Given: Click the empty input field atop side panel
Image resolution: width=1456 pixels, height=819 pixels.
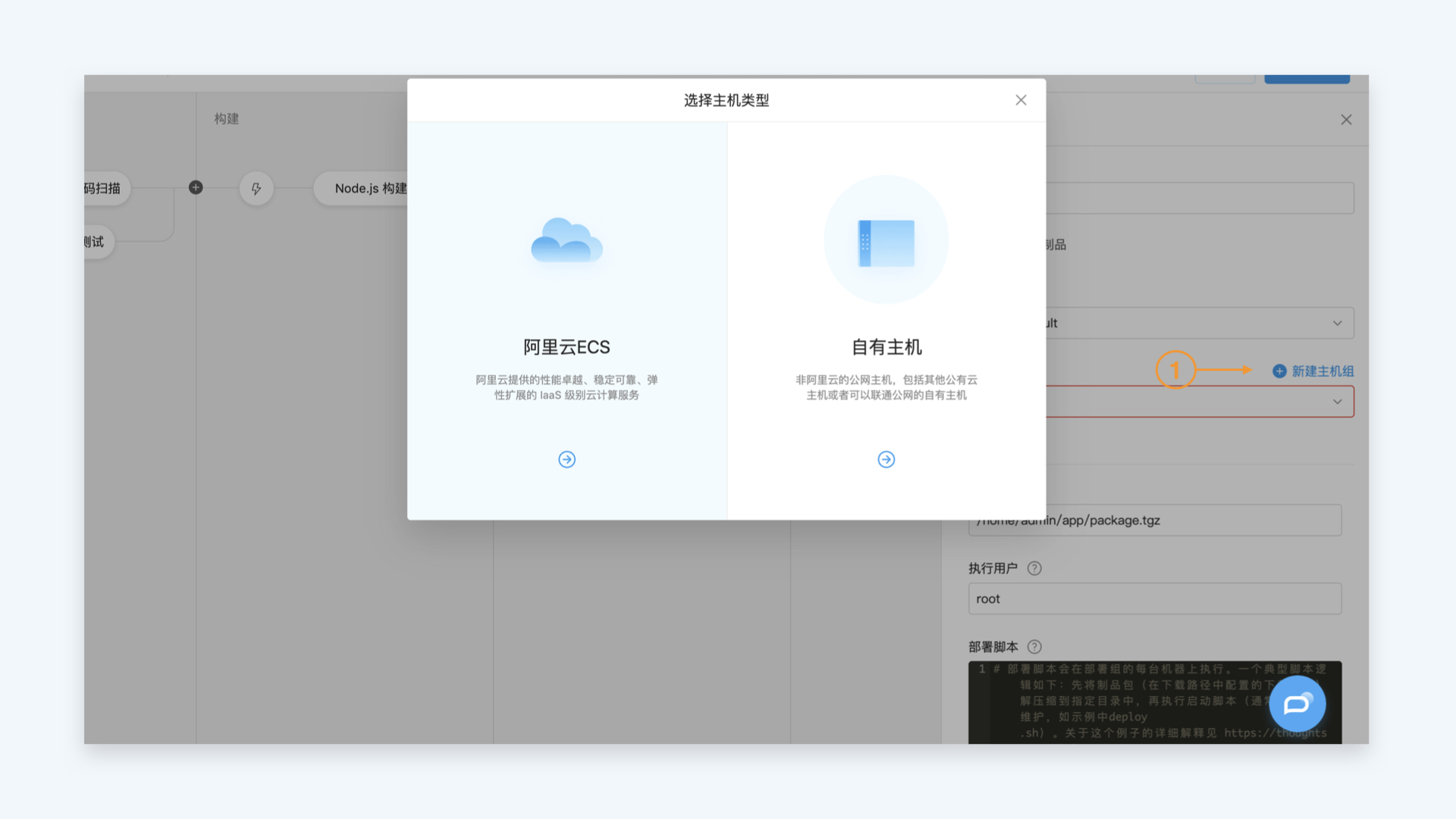Looking at the screenshot, I should pos(1200,198).
